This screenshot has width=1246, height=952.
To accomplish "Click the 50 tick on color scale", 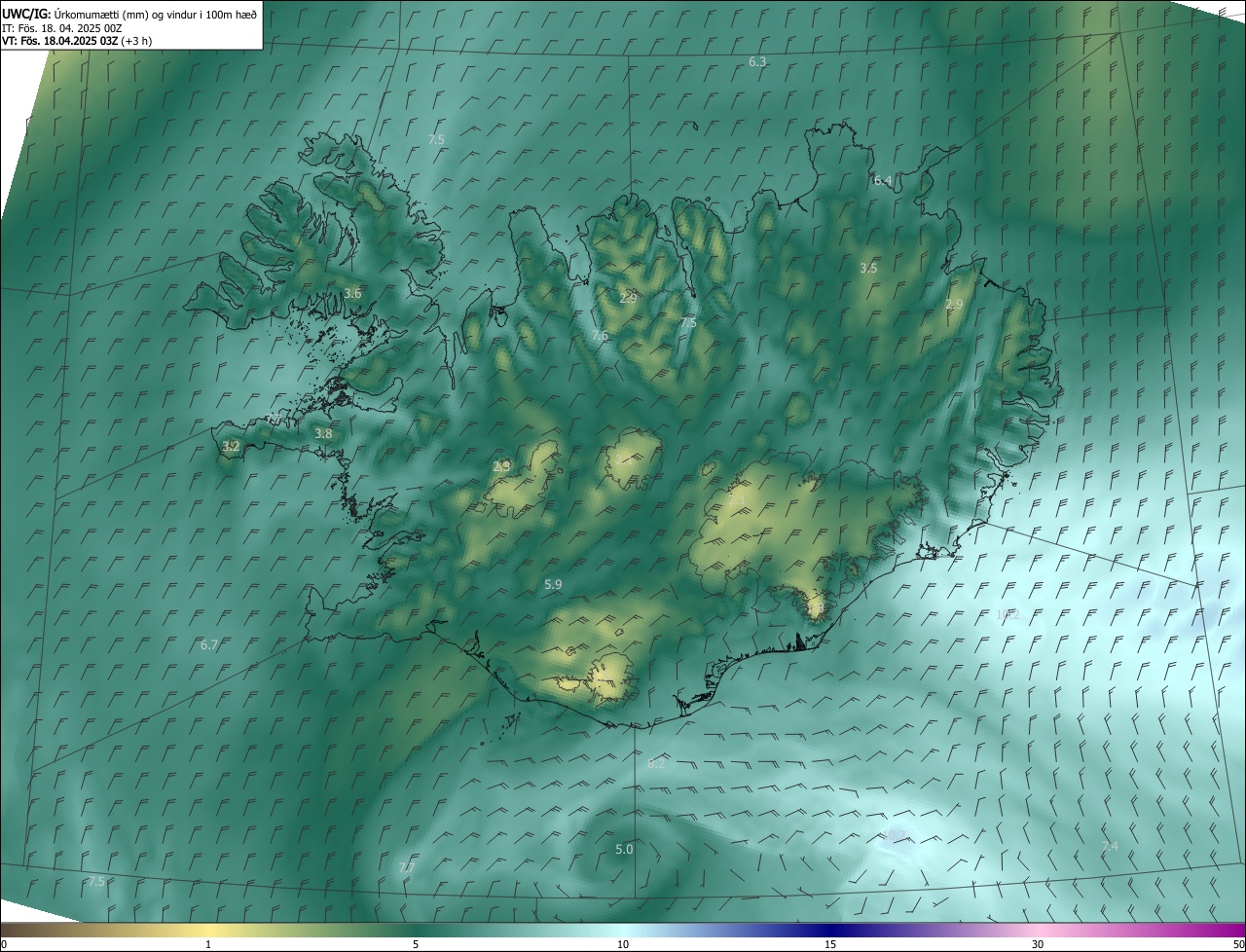I will 1237,944.
